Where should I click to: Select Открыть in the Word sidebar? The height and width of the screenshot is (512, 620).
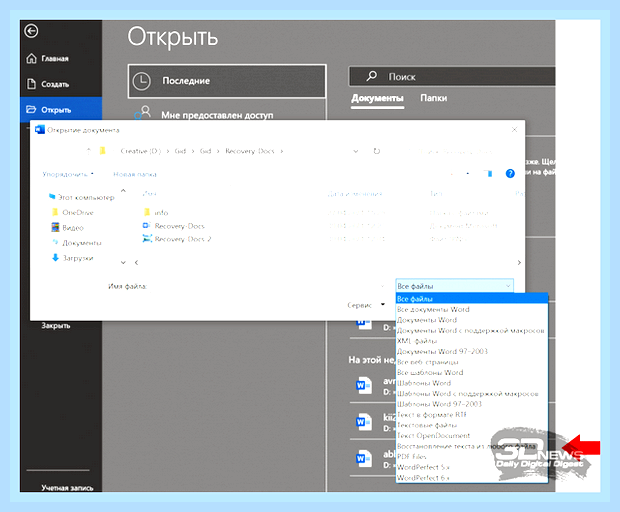click(61, 110)
